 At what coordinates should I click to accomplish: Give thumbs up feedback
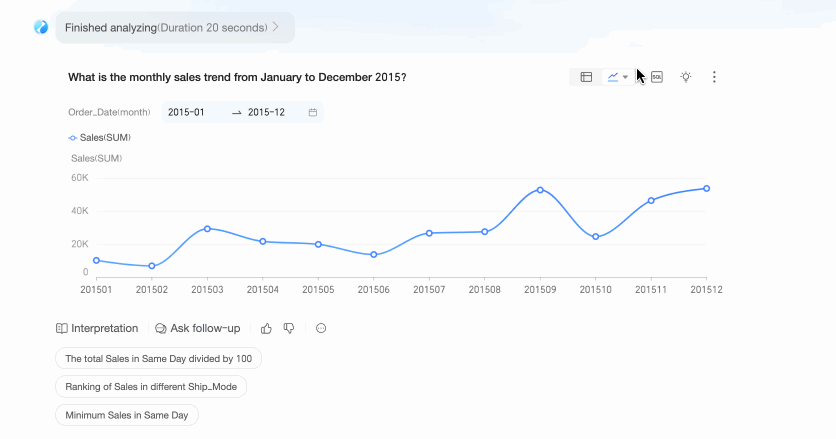point(266,329)
